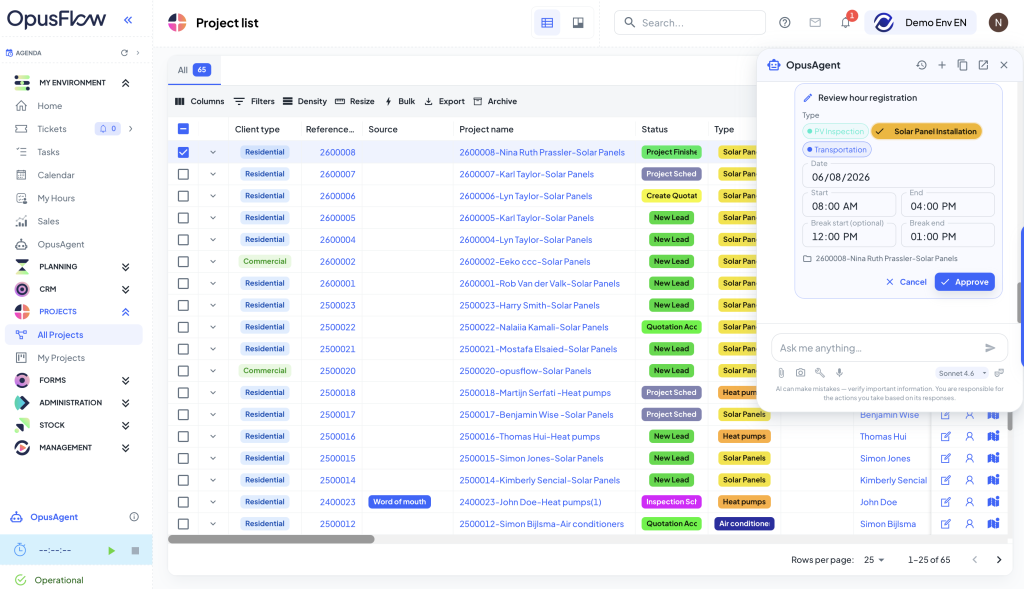The height and width of the screenshot is (589, 1024).
Task: Open map icon for John Doe row
Action: point(993,502)
